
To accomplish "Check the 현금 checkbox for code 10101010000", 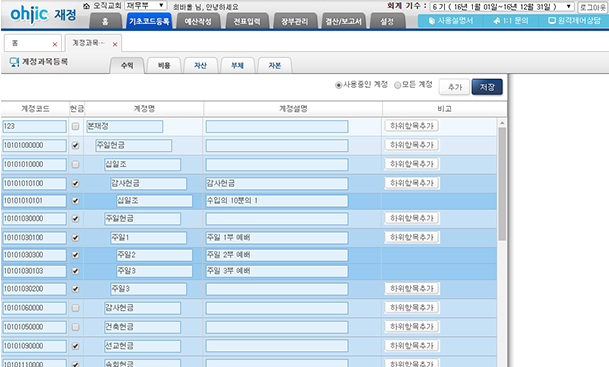I will tap(75, 164).
